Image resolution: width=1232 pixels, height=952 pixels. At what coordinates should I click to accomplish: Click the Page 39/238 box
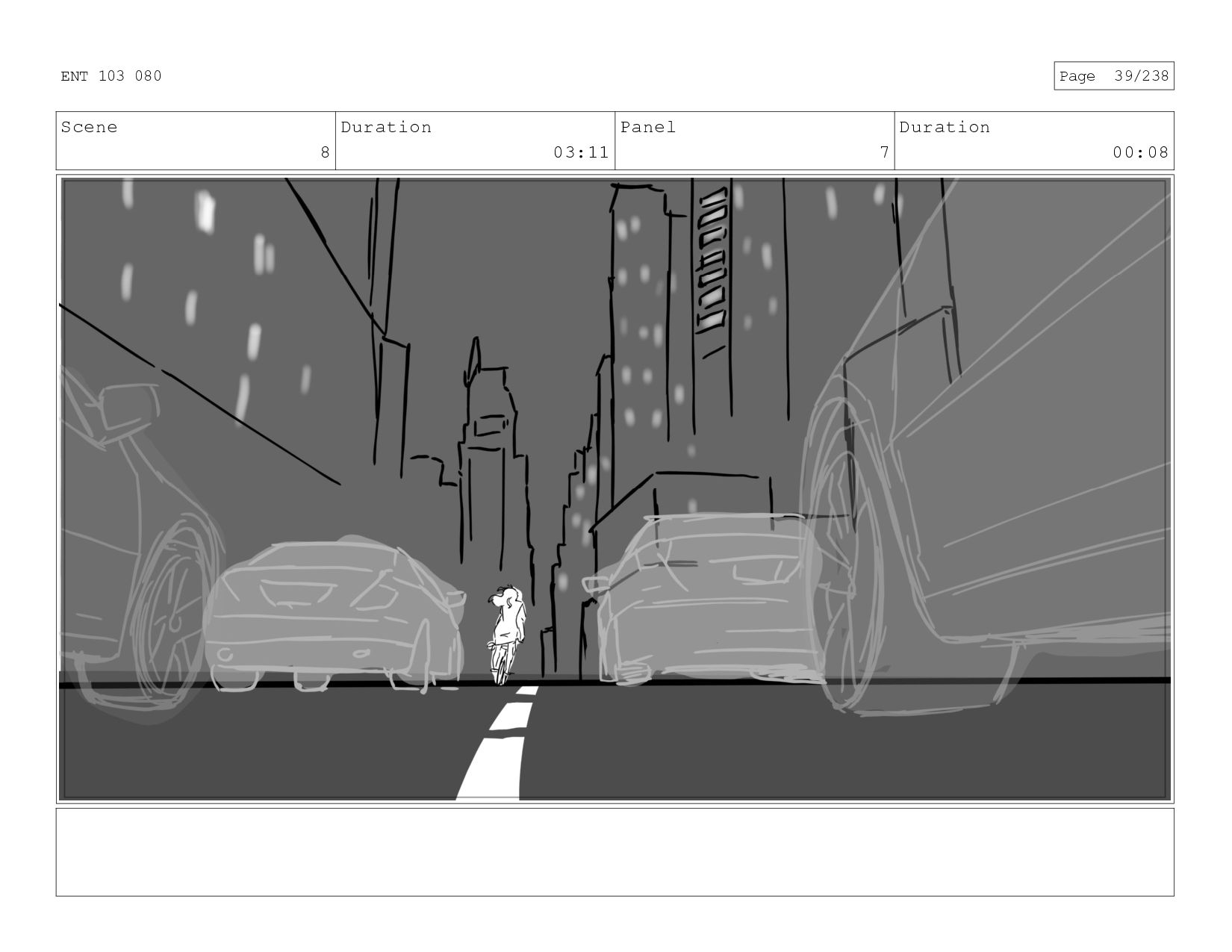pyautogui.click(x=1113, y=76)
